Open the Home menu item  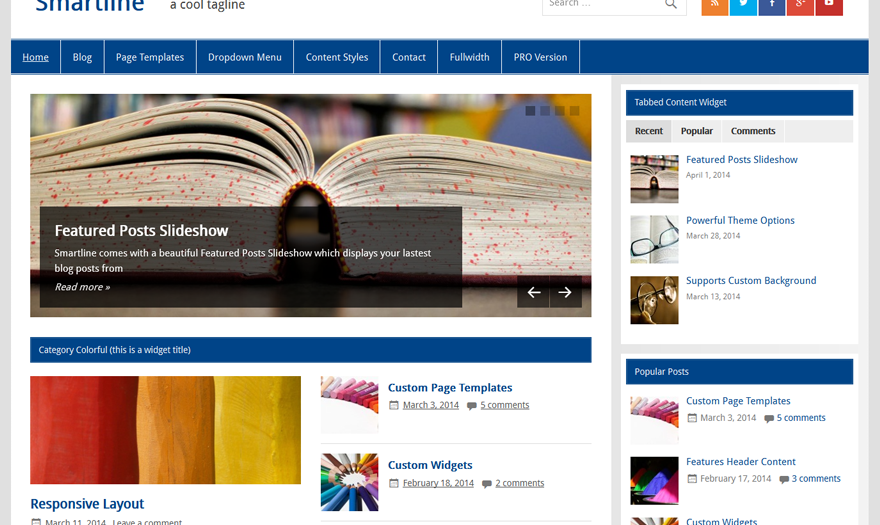point(35,57)
